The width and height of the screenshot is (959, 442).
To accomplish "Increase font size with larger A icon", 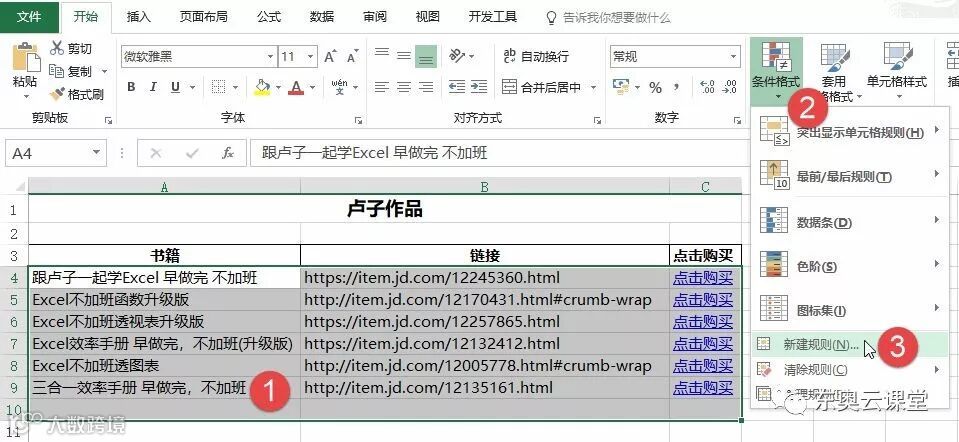I will 330,57.
